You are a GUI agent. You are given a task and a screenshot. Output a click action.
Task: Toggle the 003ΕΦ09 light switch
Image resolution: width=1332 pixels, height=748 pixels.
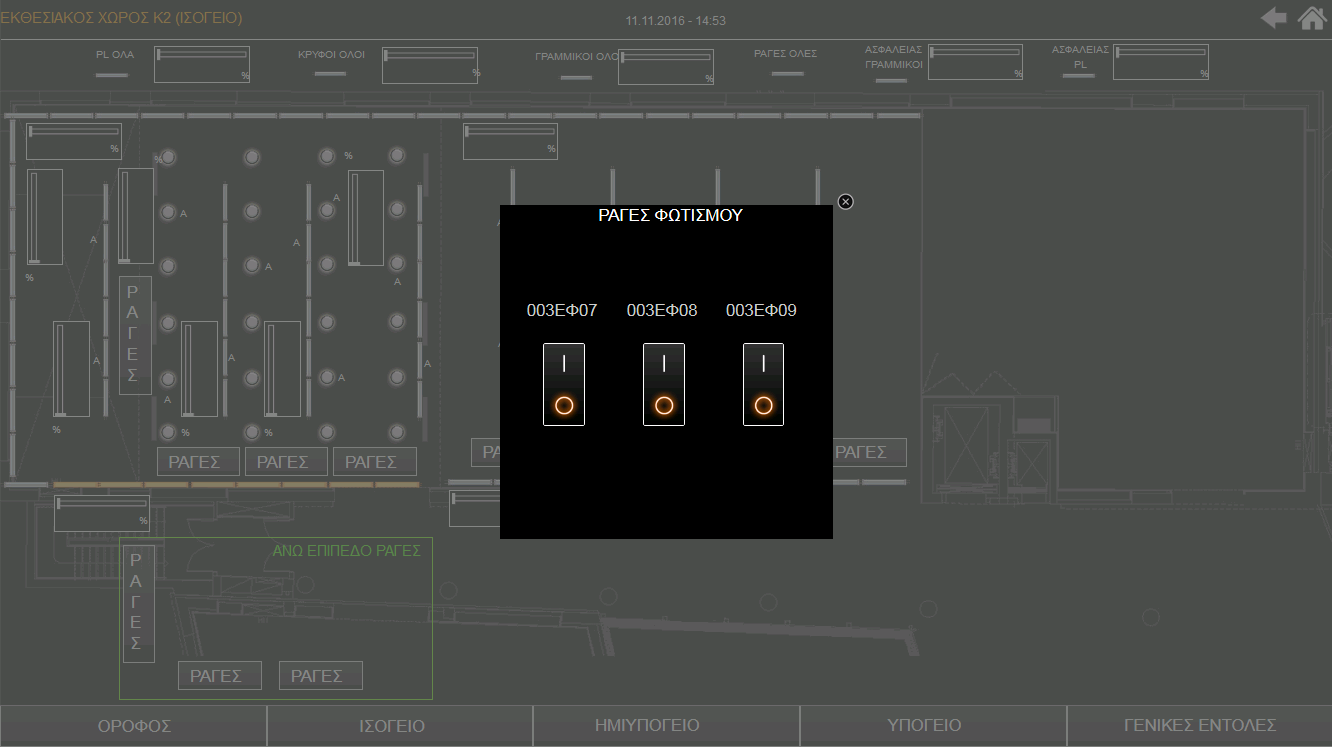pos(763,385)
